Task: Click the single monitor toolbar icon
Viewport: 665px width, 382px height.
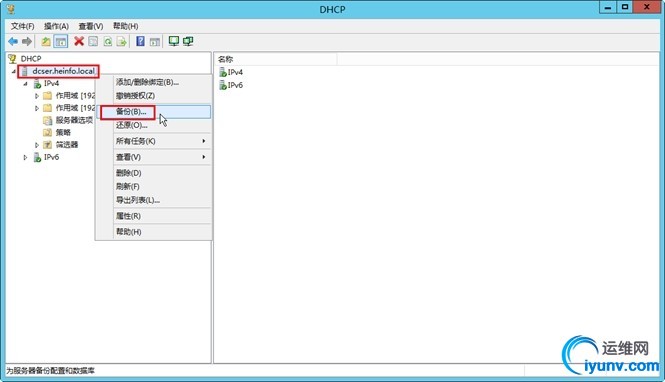Action: (x=173, y=41)
